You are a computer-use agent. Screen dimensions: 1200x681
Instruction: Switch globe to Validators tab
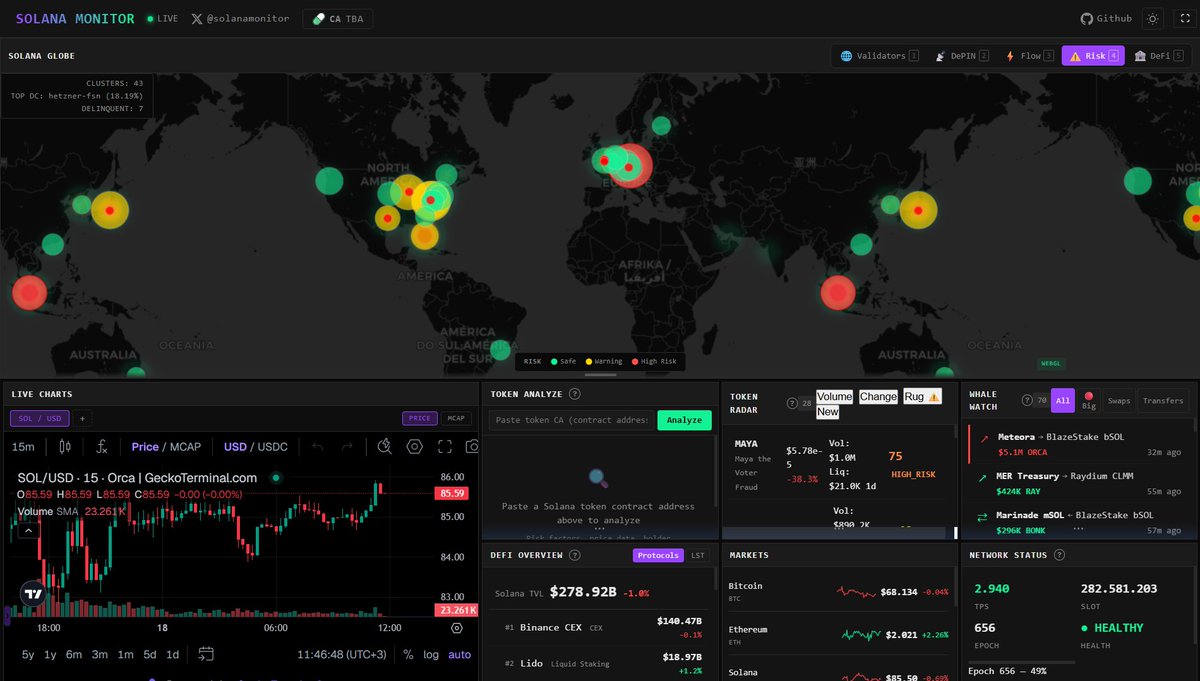[879, 56]
